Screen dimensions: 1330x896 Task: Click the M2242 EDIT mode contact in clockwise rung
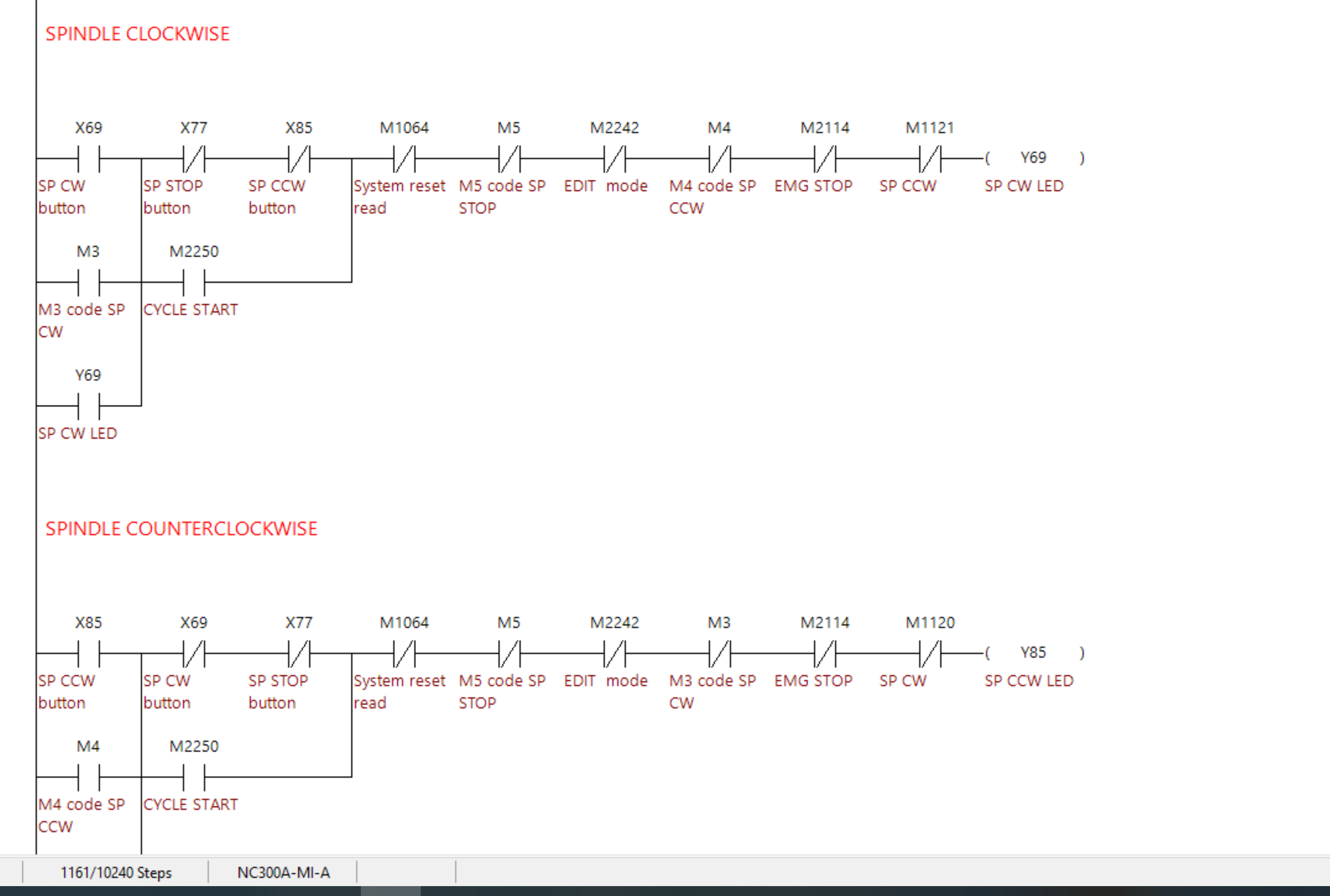[614, 159]
